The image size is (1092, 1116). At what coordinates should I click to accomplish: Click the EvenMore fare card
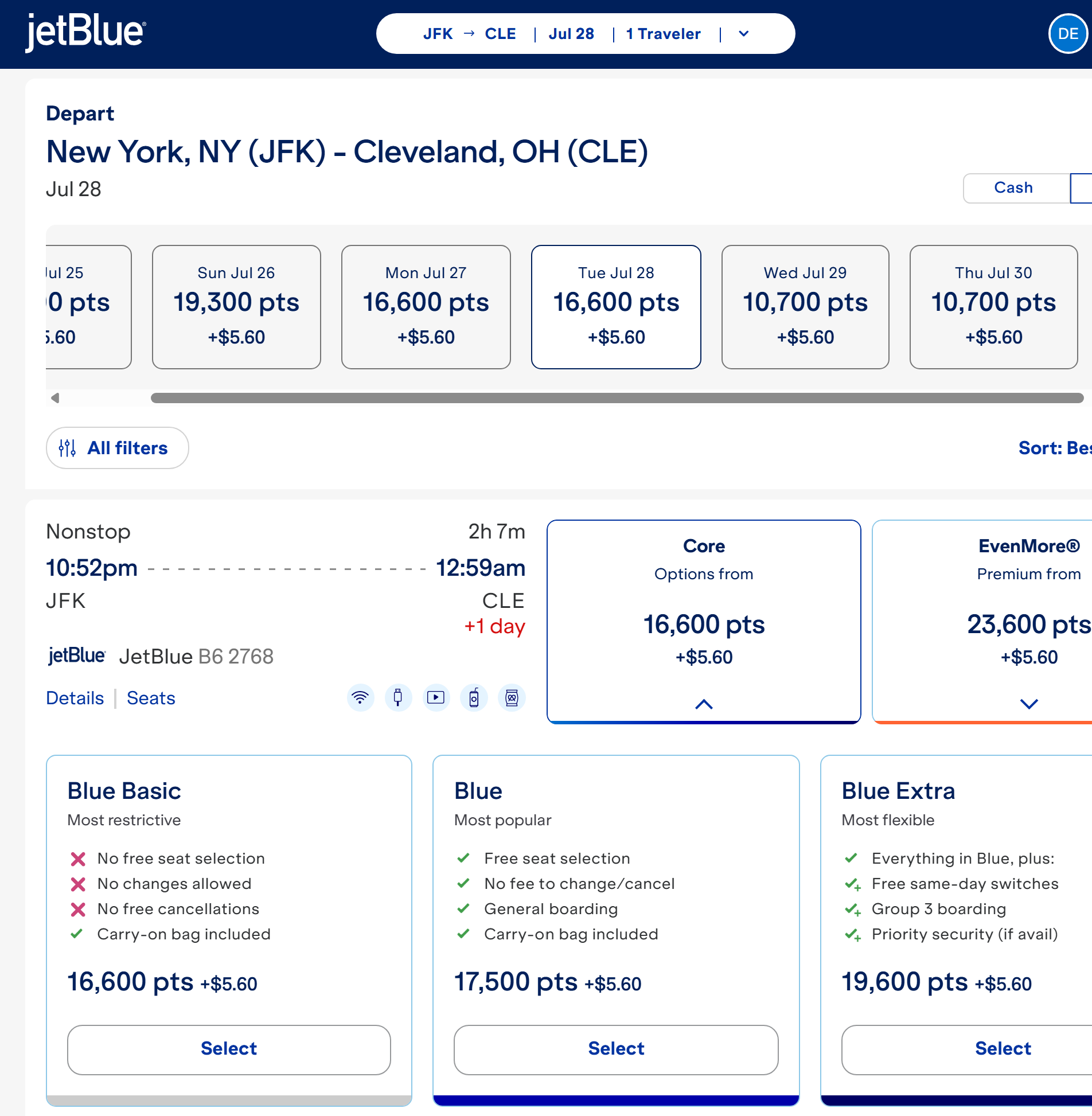coord(982,622)
